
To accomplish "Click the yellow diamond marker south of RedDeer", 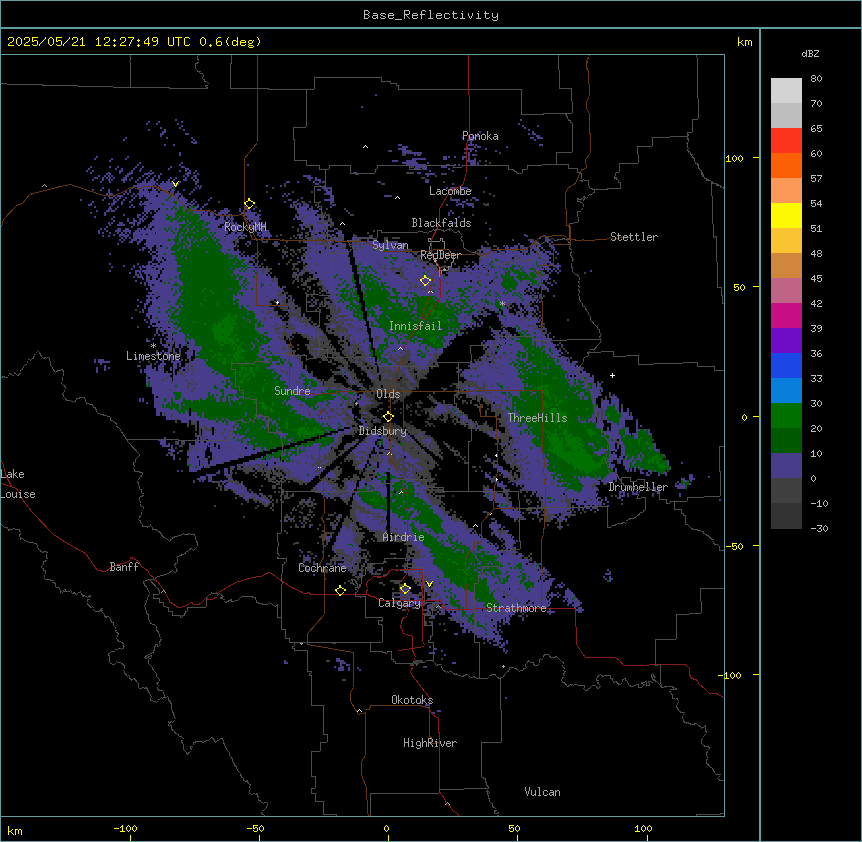I will click(425, 281).
